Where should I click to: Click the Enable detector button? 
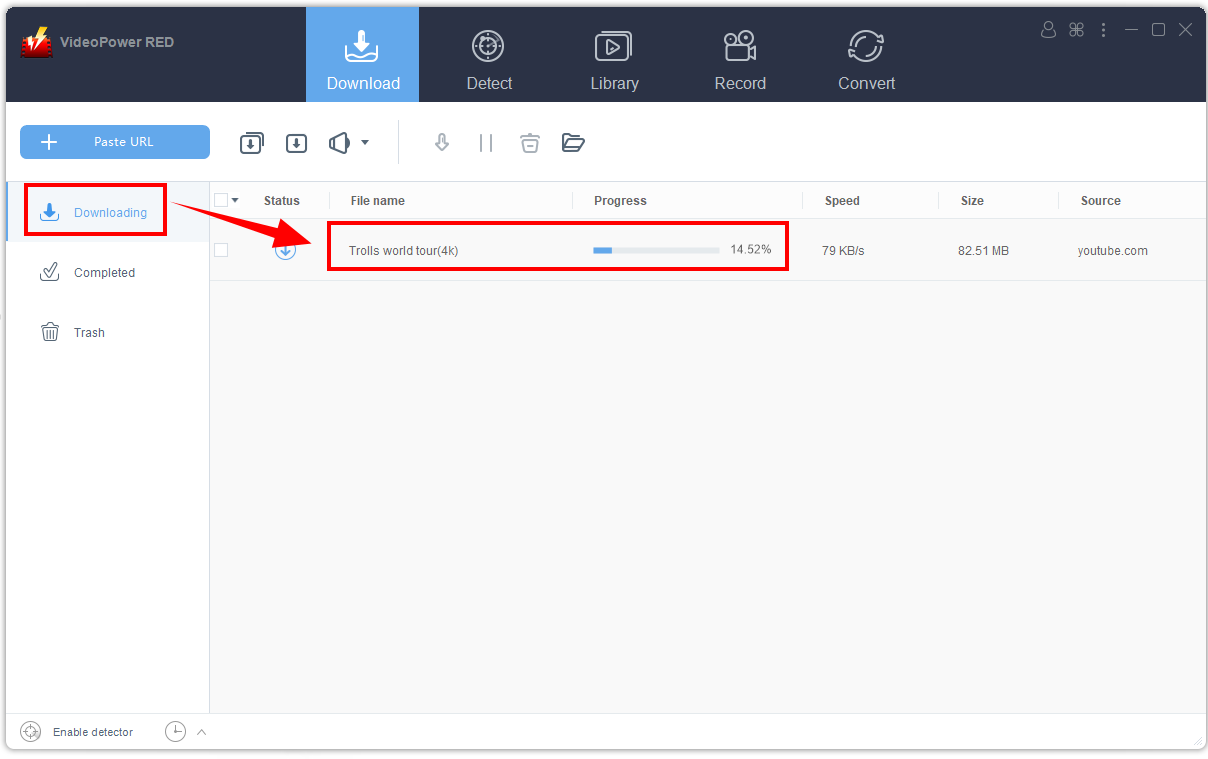click(x=93, y=732)
